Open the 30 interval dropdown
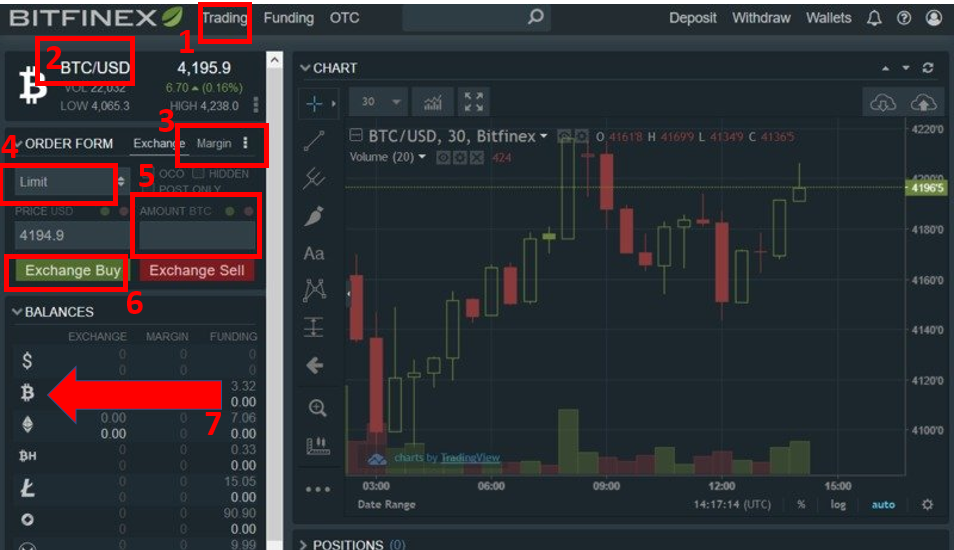This screenshot has height=550, width=954. click(379, 102)
